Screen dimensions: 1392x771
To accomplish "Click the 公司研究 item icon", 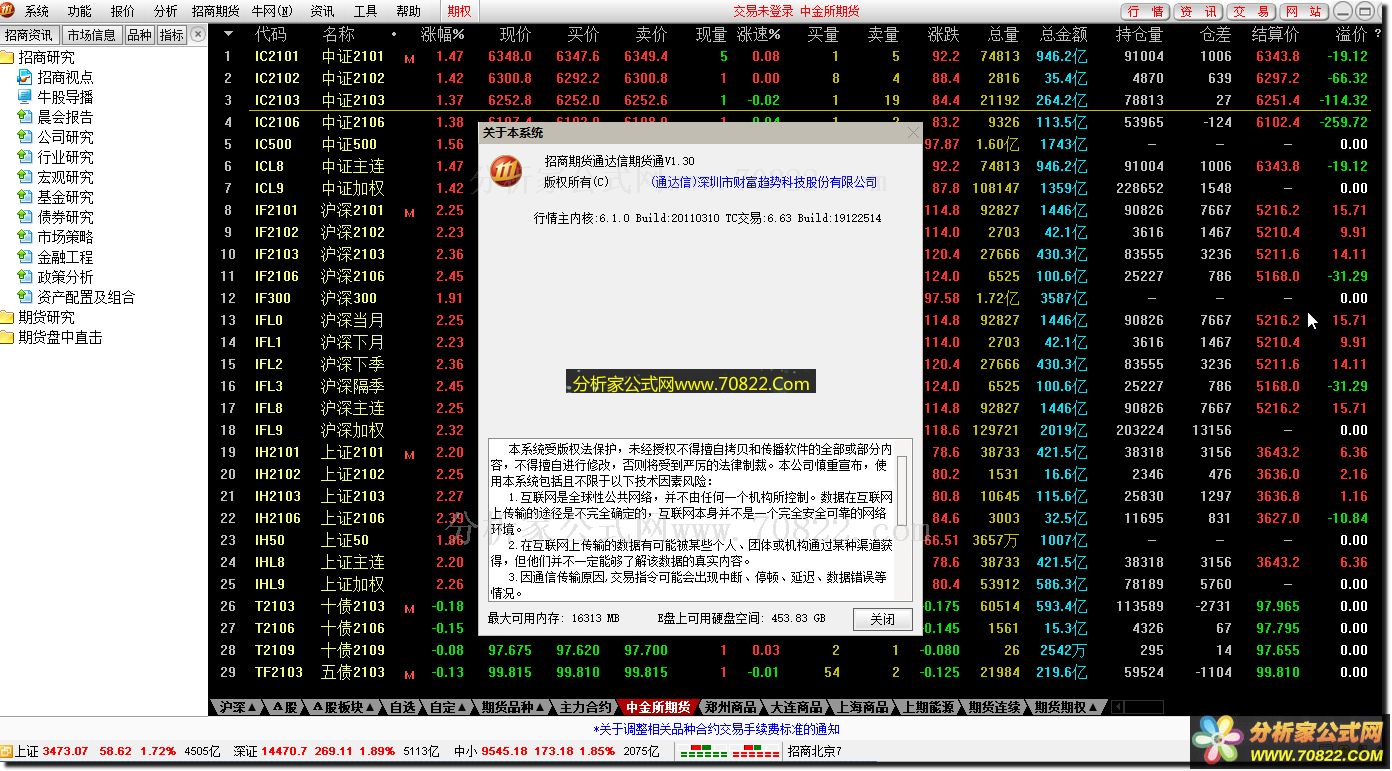I will (26, 137).
